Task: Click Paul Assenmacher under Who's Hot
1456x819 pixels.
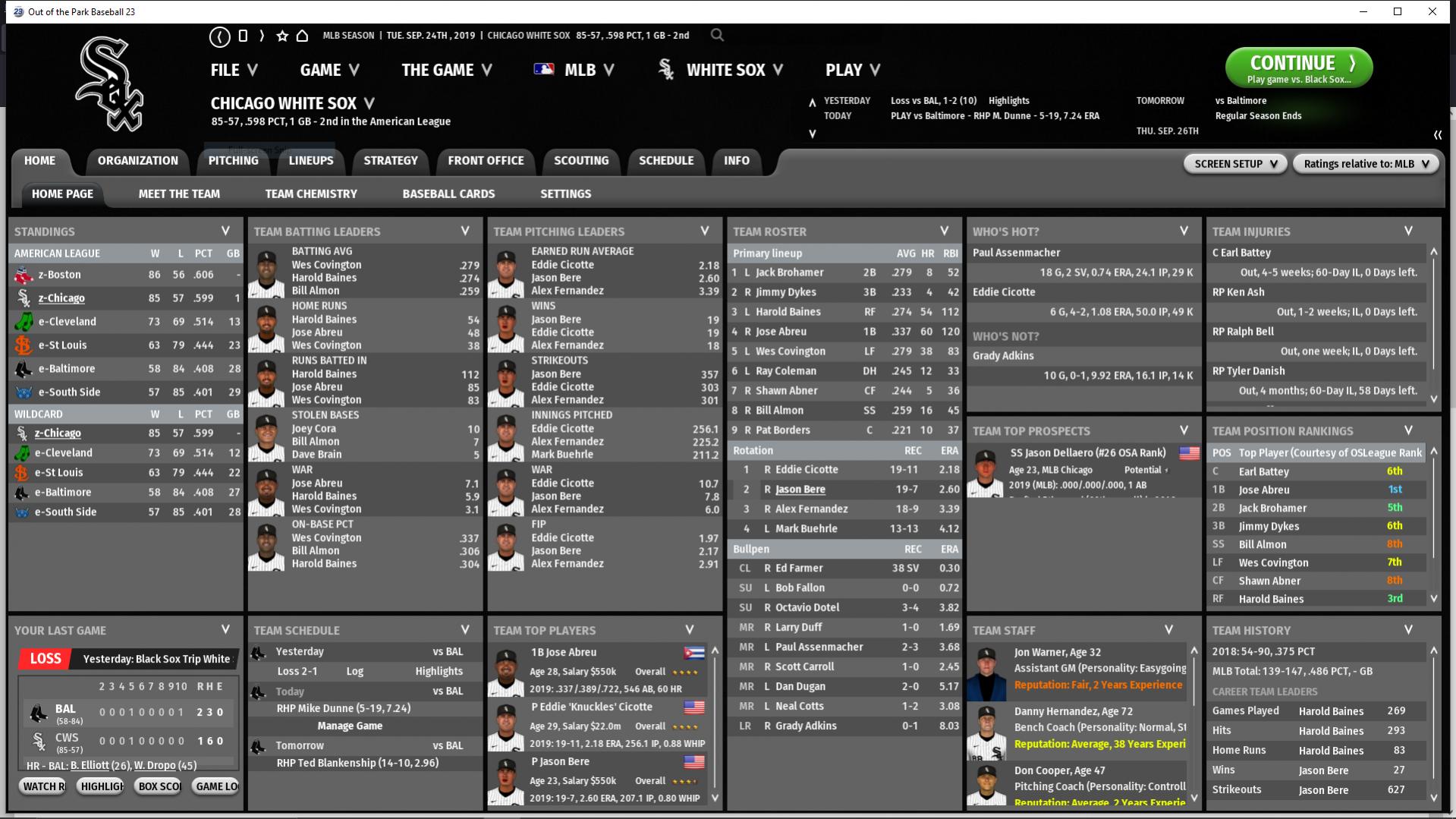Action: pyautogui.click(x=1017, y=253)
